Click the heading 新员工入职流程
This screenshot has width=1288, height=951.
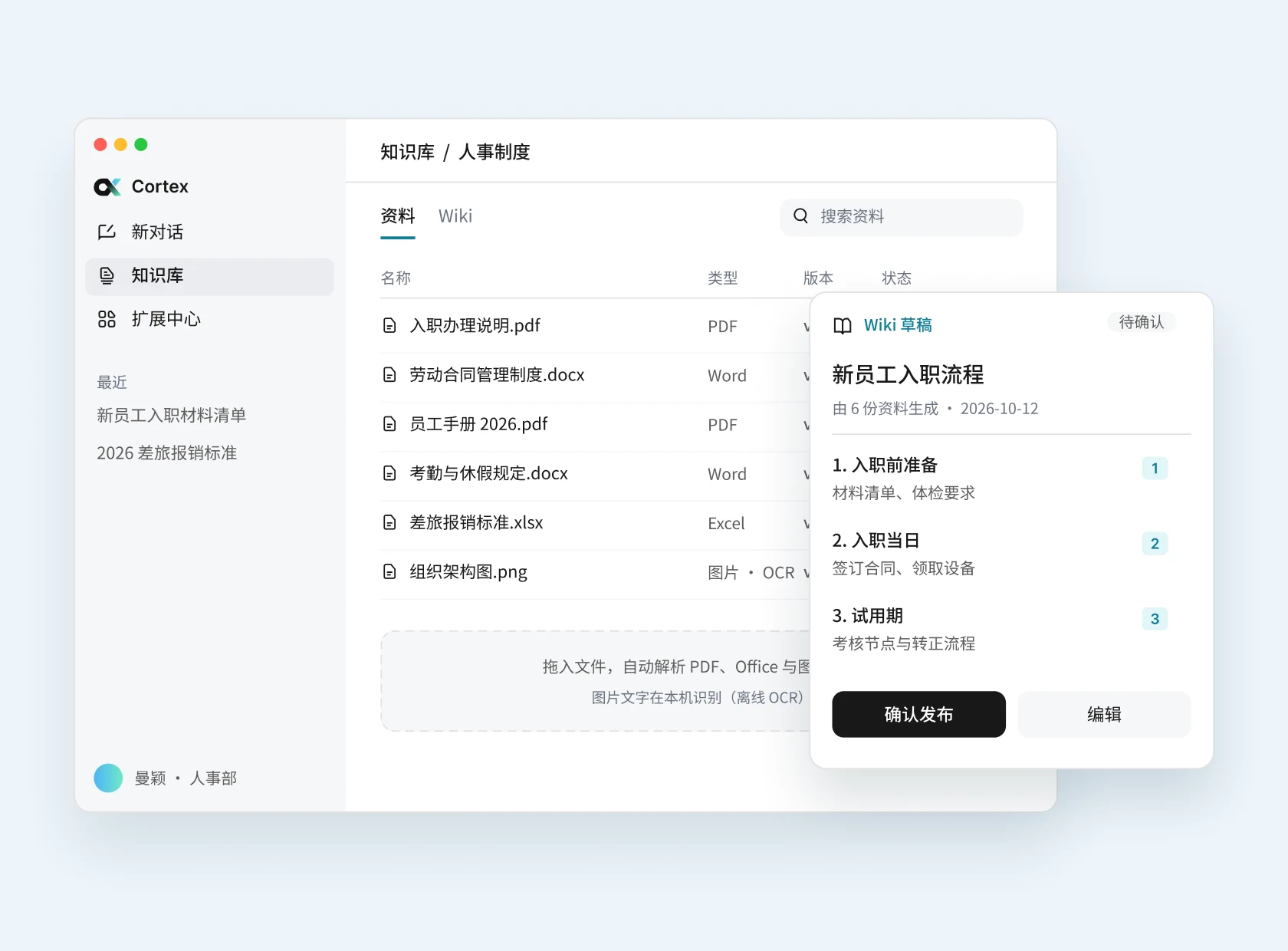pyautogui.click(x=908, y=374)
